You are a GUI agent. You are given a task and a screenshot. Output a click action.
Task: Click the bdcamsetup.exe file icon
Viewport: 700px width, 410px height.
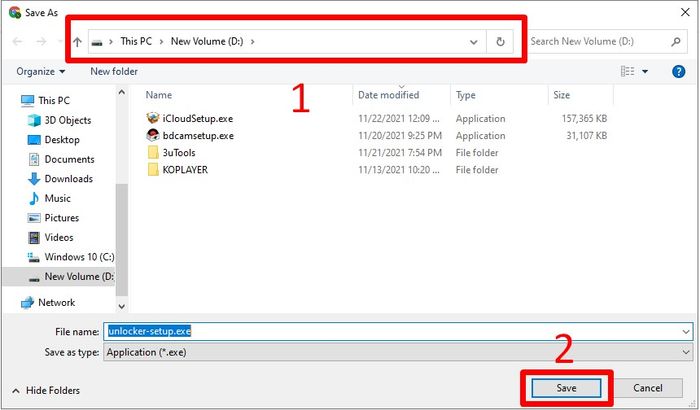(153, 135)
